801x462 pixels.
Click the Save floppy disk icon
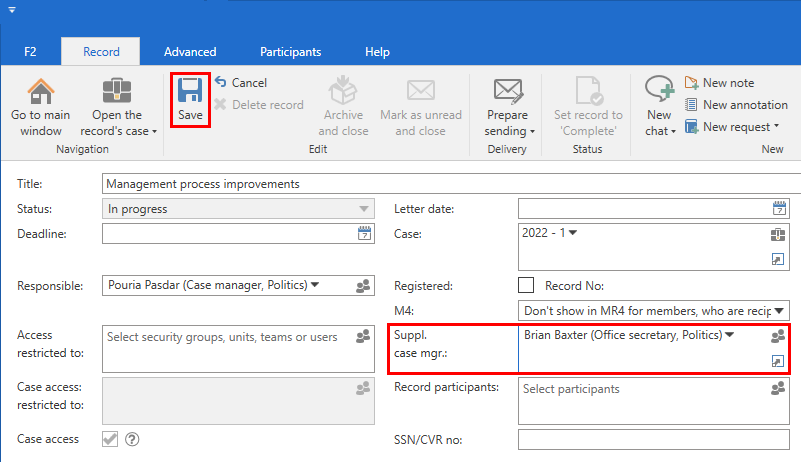click(190, 93)
